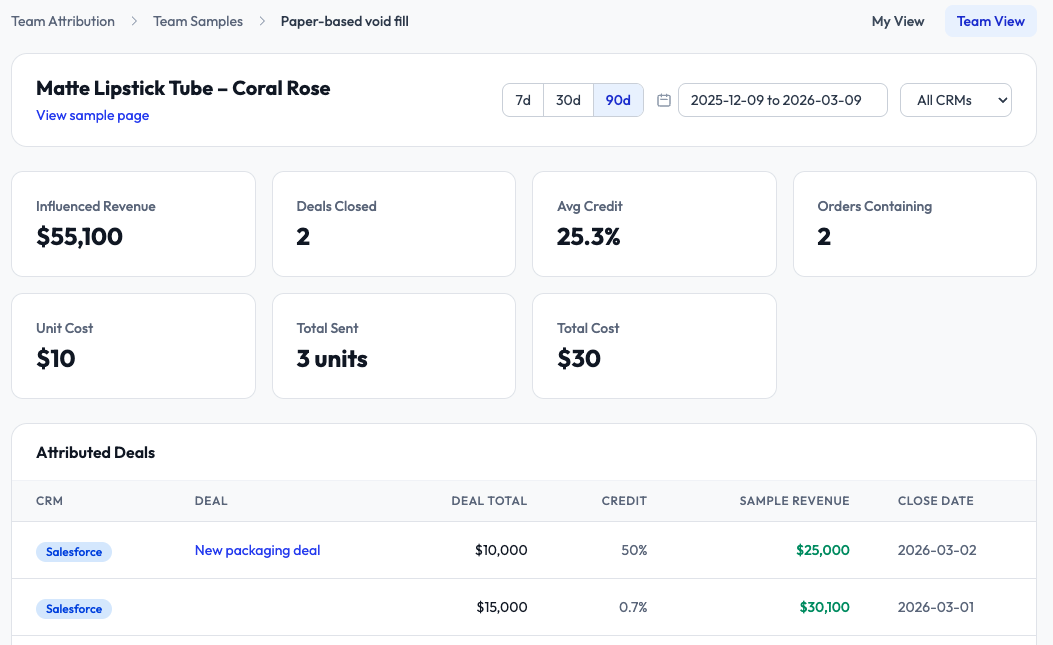Image resolution: width=1053 pixels, height=645 pixels.
Task: Go to Team Attribution breadcrumb
Action: pos(63,21)
